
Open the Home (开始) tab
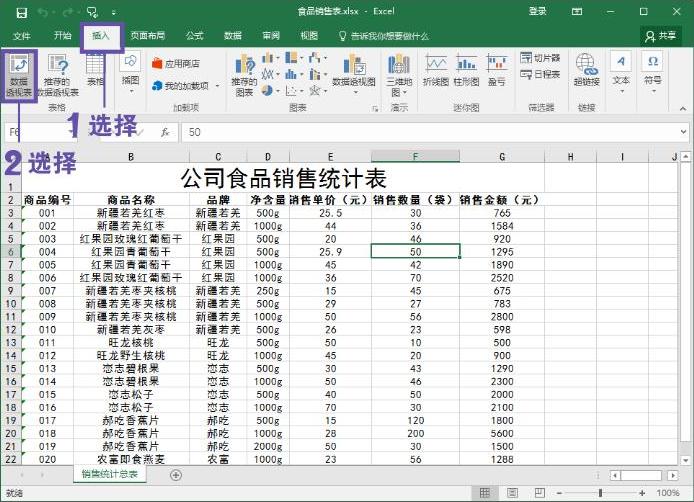click(62, 35)
